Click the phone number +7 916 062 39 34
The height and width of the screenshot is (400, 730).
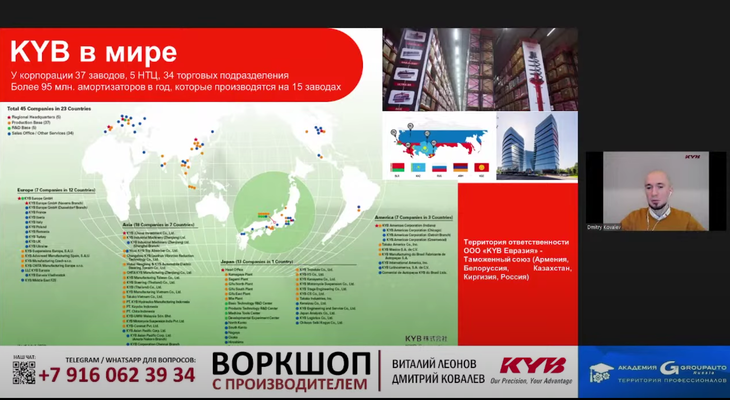116,375
